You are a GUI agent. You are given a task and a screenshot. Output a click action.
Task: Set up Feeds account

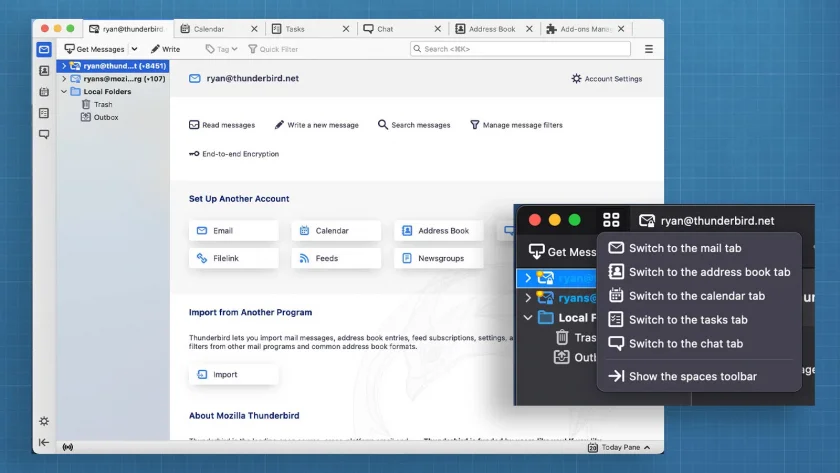coord(336,258)
